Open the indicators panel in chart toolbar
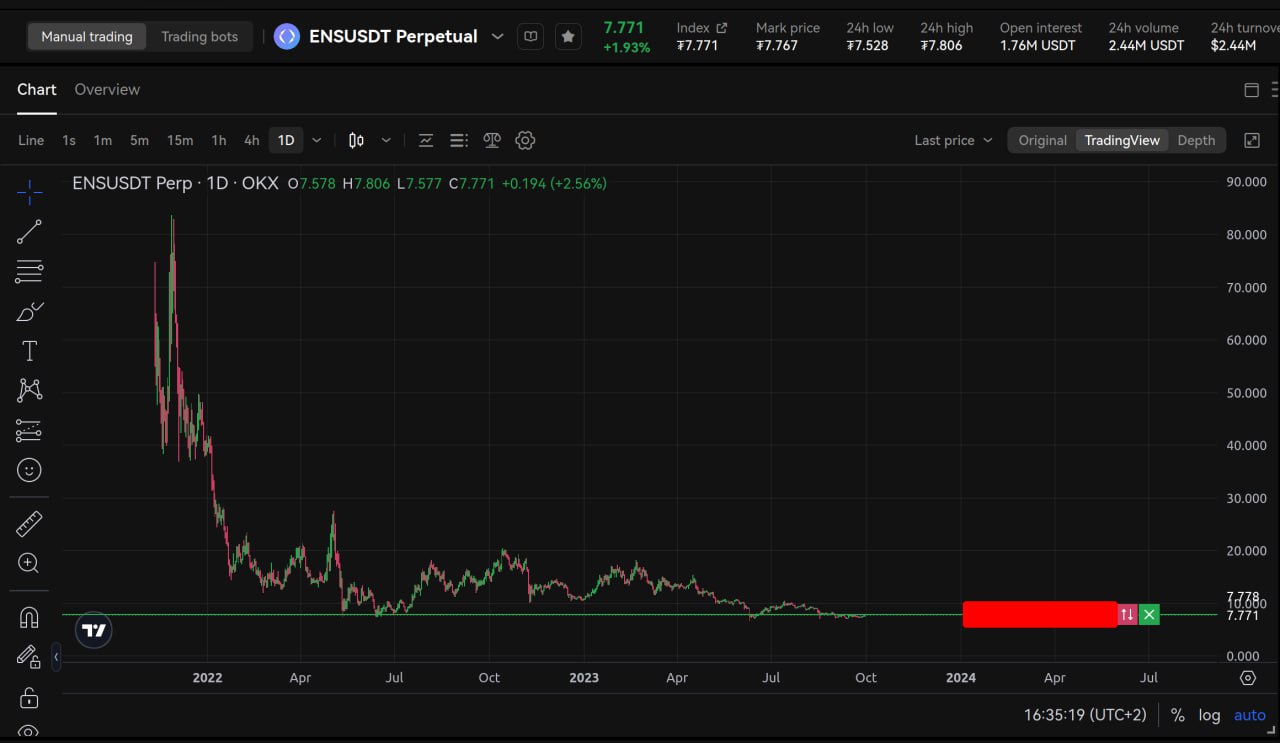The width and height of the screenshot is (1280, 743). click(426, 140)
